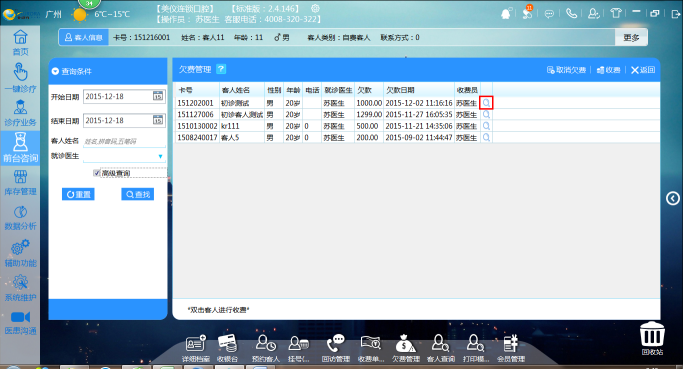
Task: Expand the right-side collapse arrow panel
Action: pos(673,198)
